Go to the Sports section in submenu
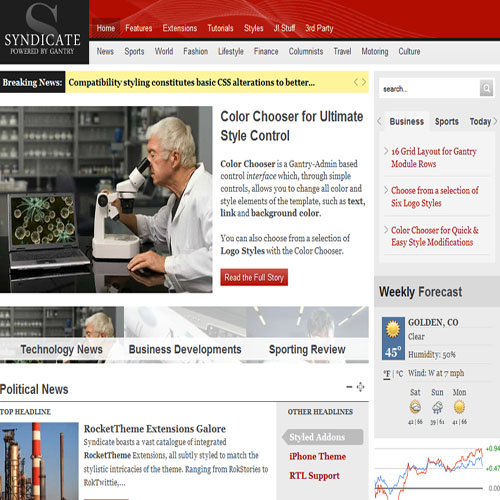 click(134, 51)
